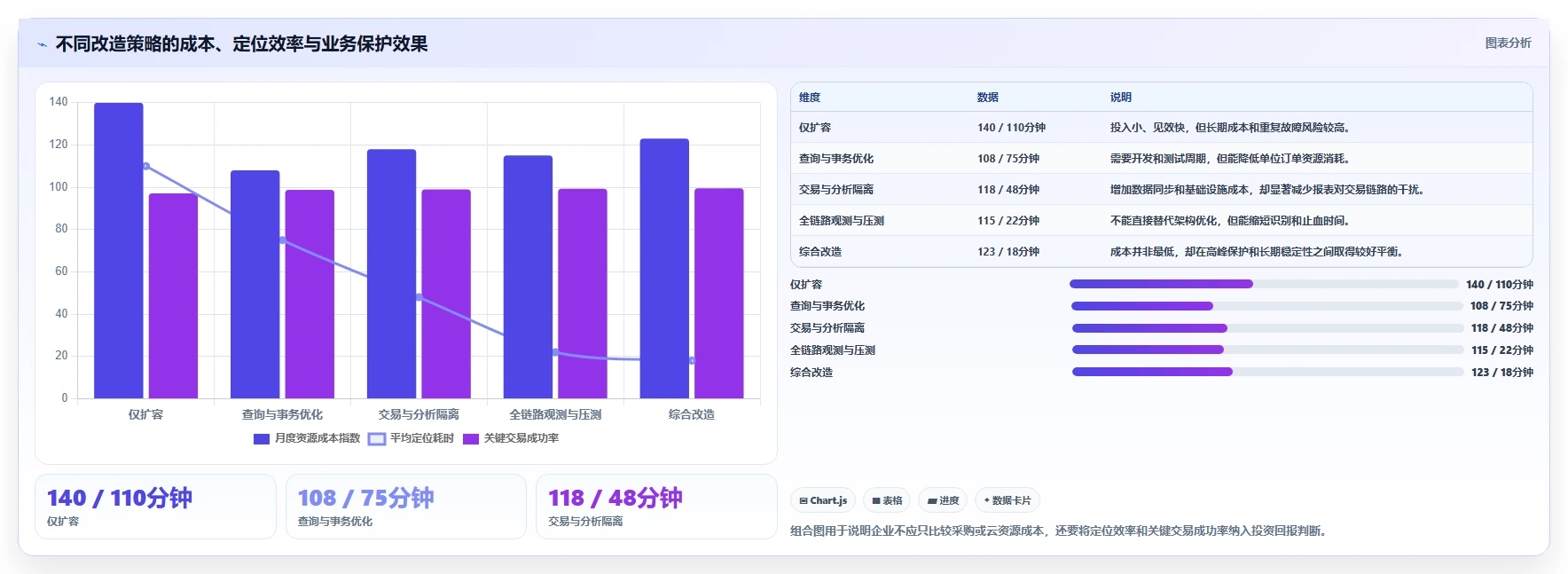This screenshot has height=574, width=1568.
Task: Open the 108 / 75分钟 查询与事务优化 data card
Action: pyautogui.click(x=406, y=507)
